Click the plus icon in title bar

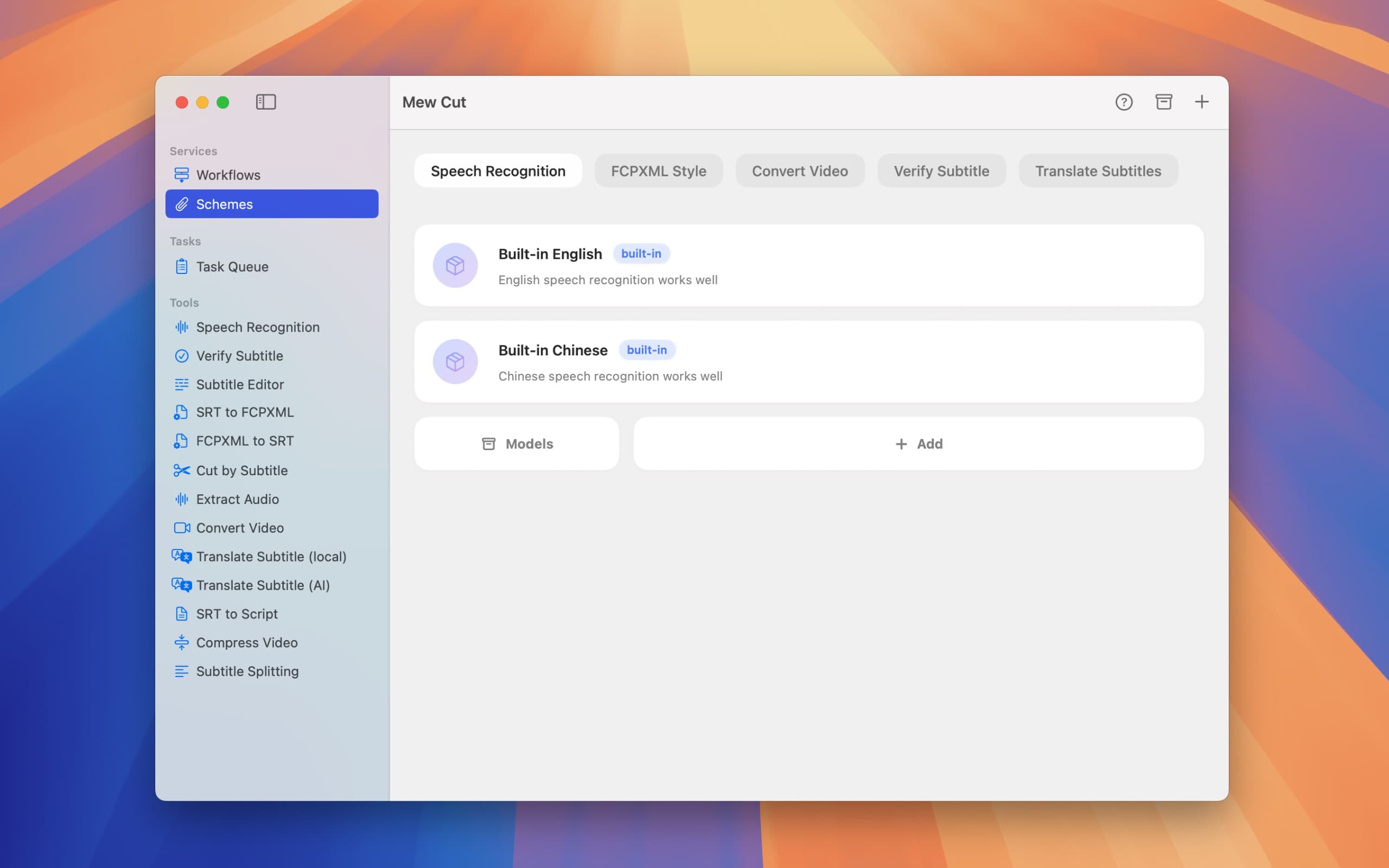(x=1201, y=102)
